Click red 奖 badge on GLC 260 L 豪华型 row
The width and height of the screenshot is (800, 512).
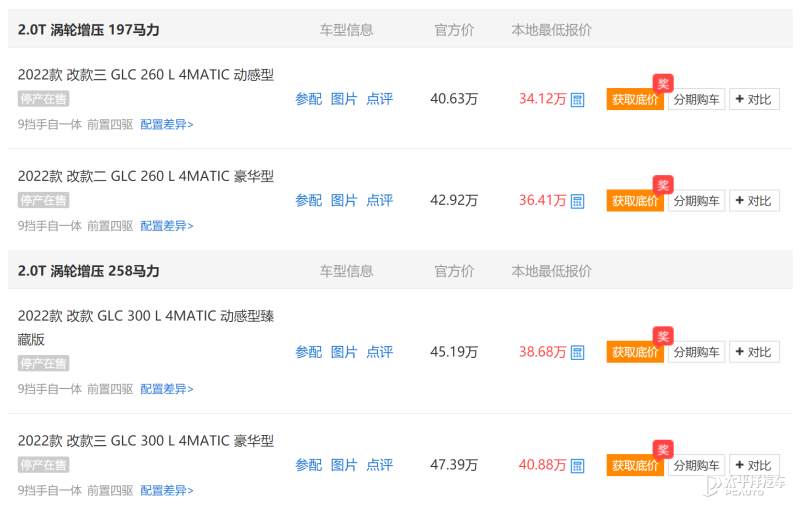pyautogui.click(x=663, y=185)
